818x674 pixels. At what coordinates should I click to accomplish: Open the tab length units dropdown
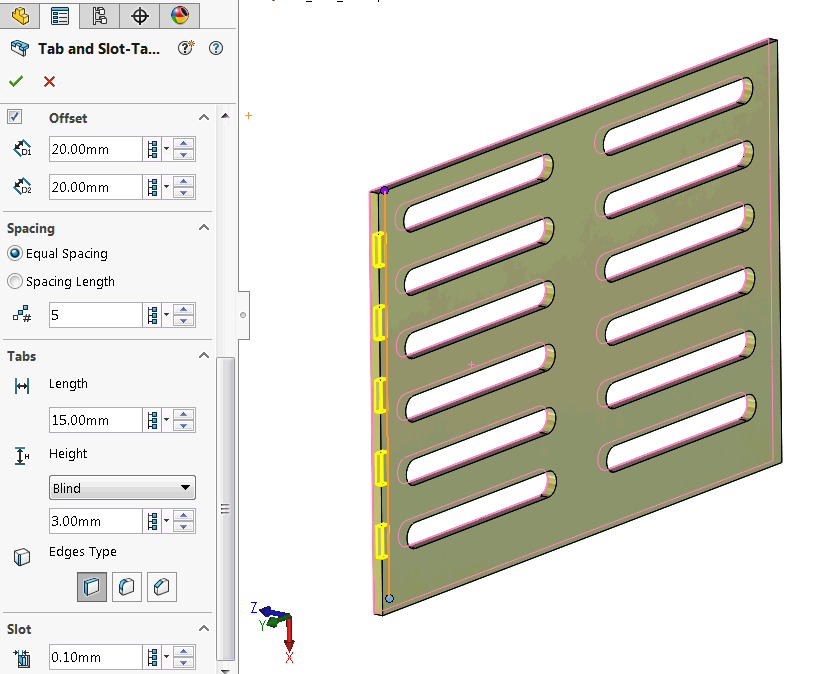166,420
